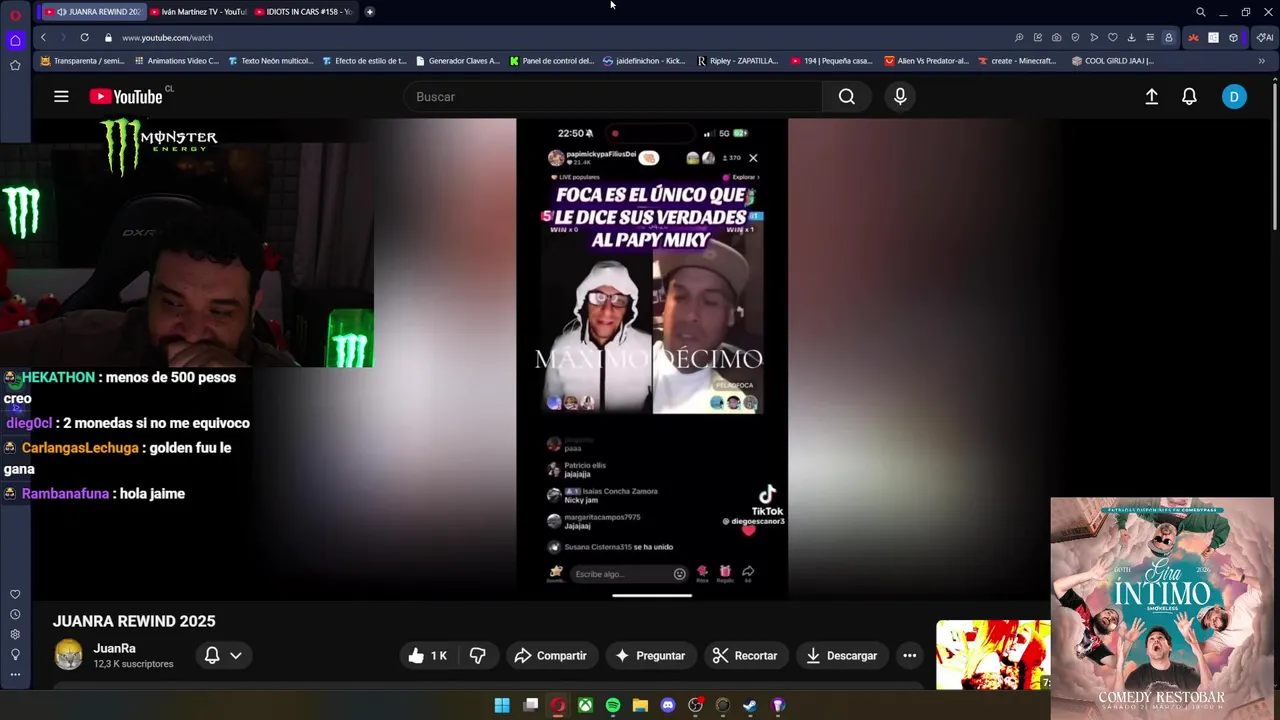1280x720 pixels.
Task: Share the video with Compartir
Action: pyautogui.click(x=550, y=656)
